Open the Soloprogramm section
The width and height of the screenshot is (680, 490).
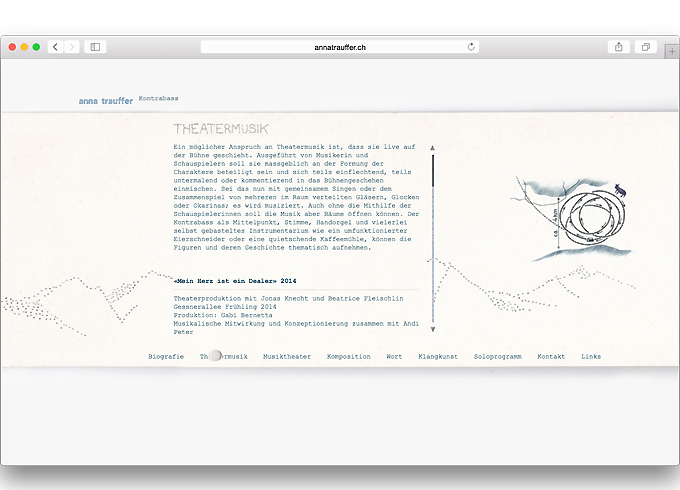[497, 356]
